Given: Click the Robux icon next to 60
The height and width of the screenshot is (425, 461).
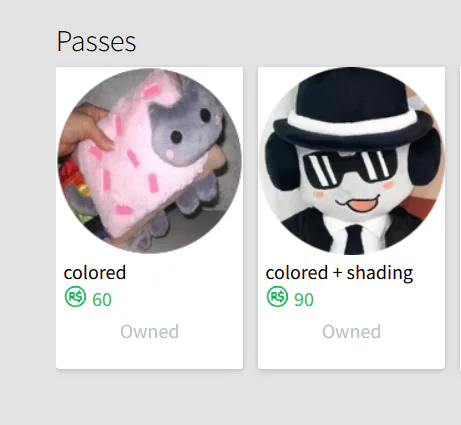Looking at the screenshot, I should [x=75, y=296].
